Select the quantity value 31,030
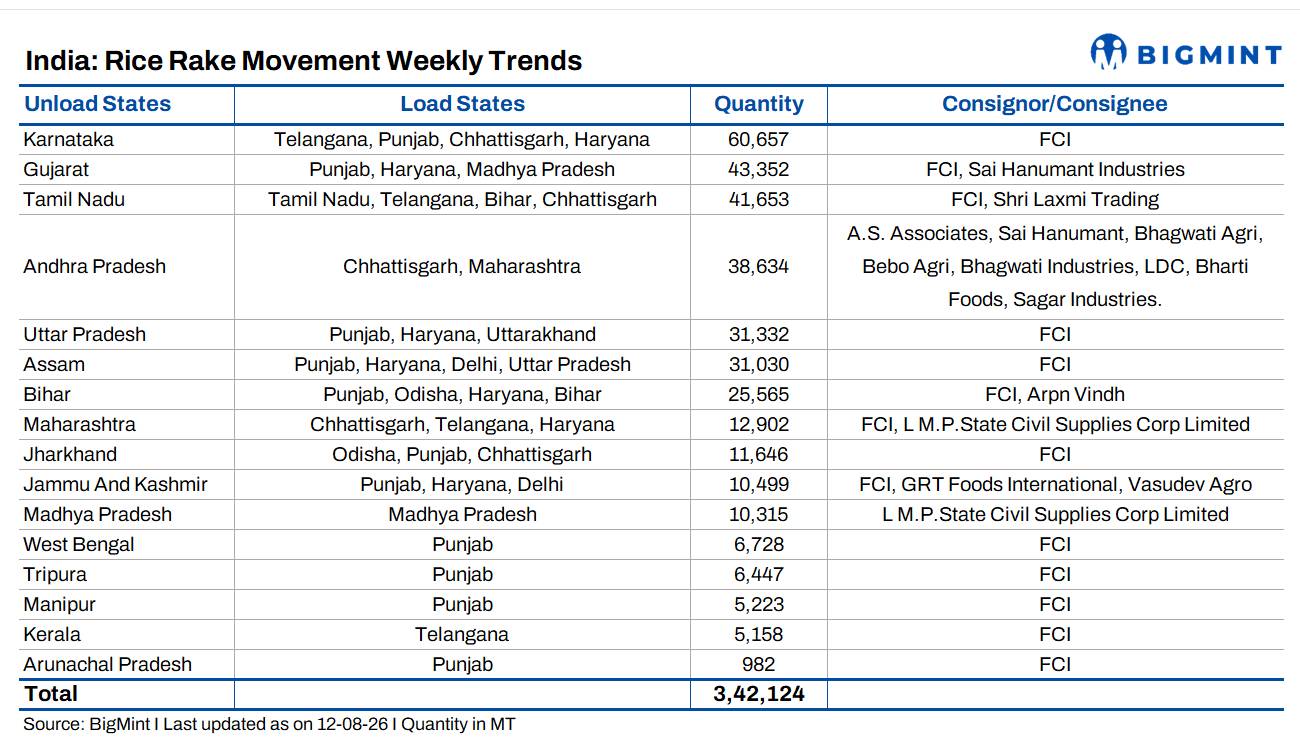The image size is (1300, 750). [x=759, y=364]
